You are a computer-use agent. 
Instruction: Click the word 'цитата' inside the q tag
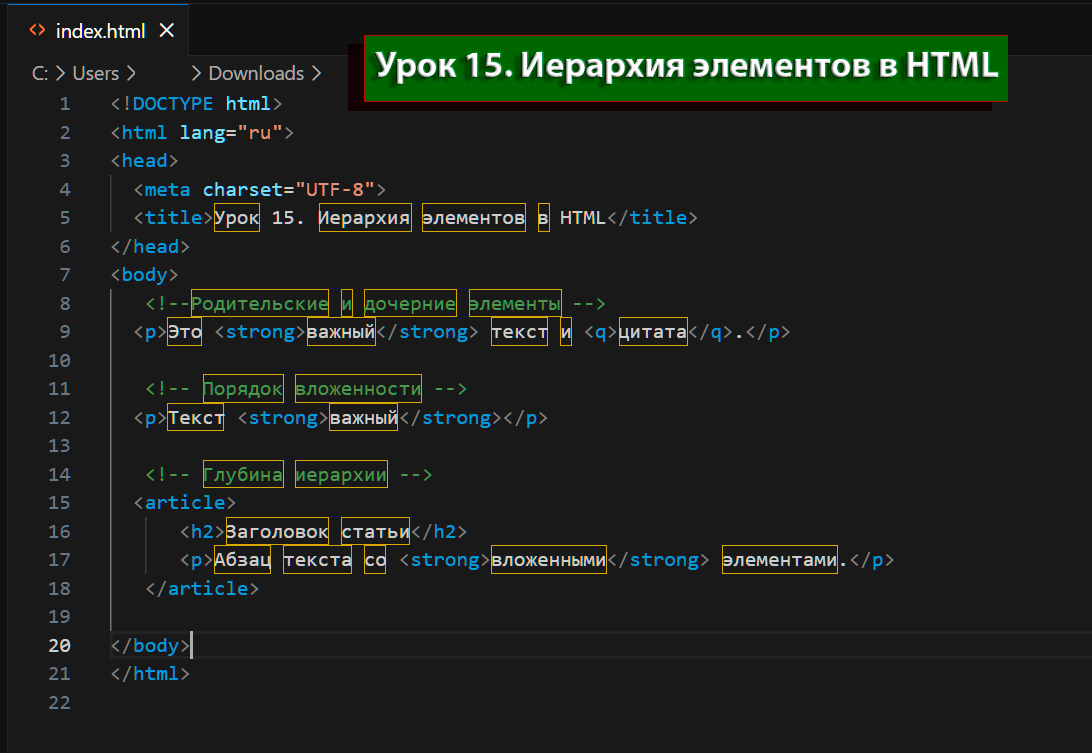click(x=653, y=332)
